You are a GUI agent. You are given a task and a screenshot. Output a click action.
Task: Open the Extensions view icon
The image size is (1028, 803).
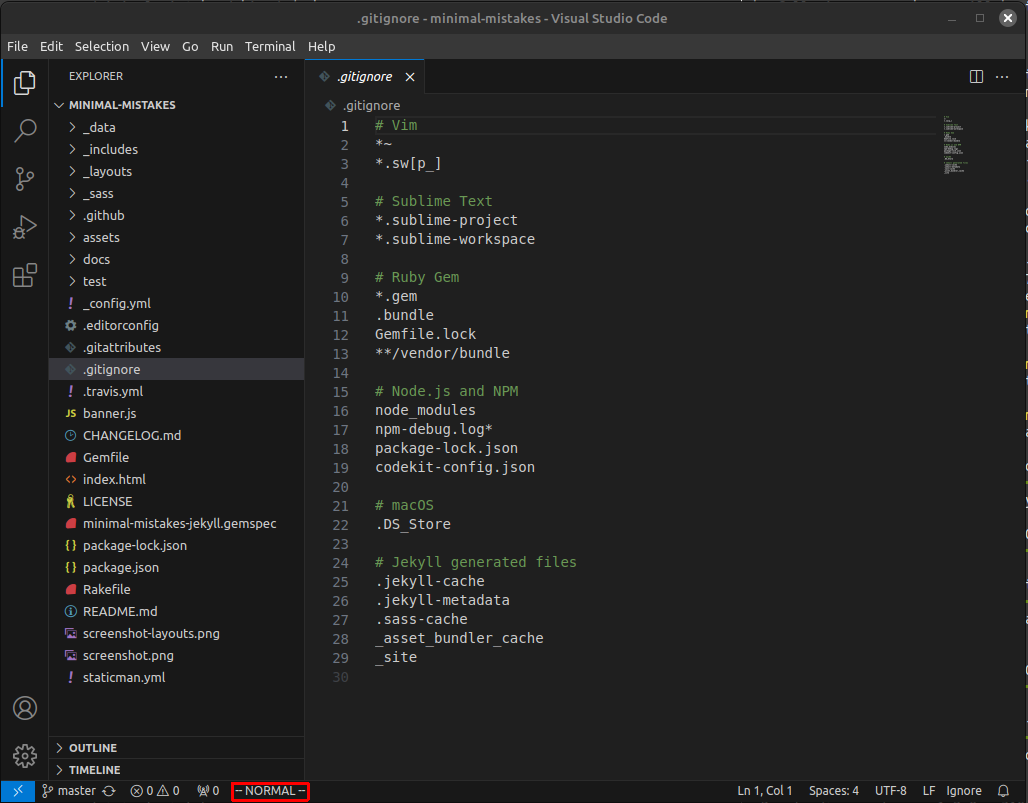(x=25, y=275)
